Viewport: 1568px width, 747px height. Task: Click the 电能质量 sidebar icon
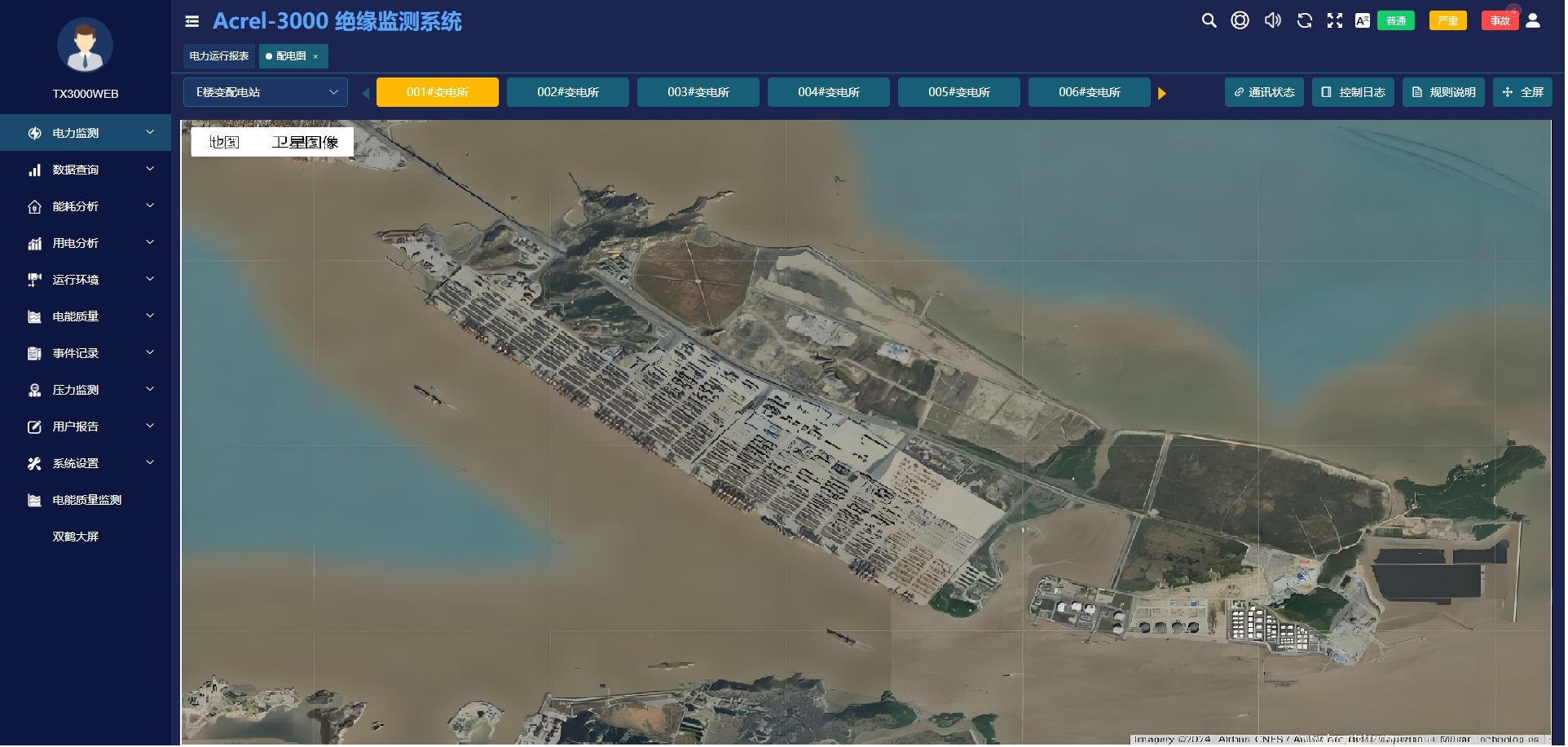[x=34, y=317]
